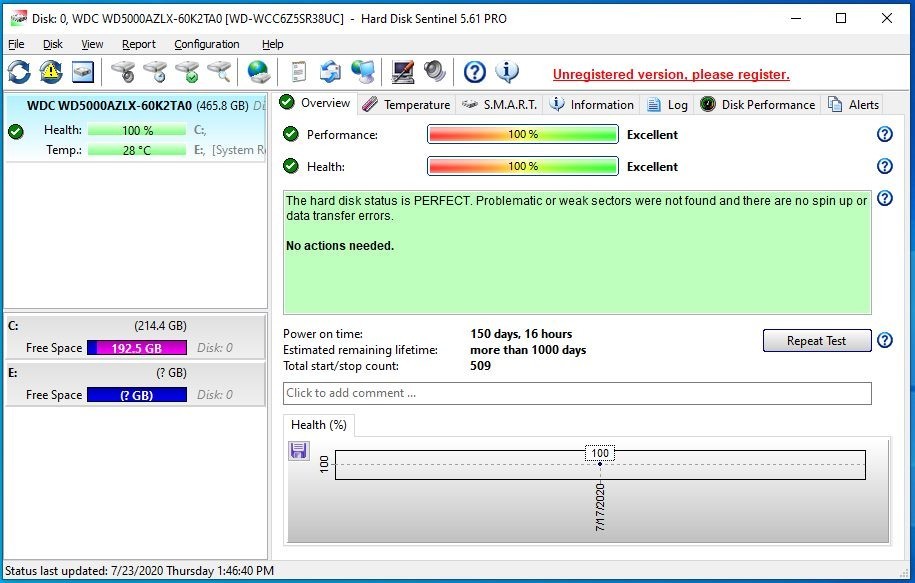The width and height of the screenshot is (915, 583).
Task: Click the "more than 1000 days" lifetime value
Action: (528, 350)
